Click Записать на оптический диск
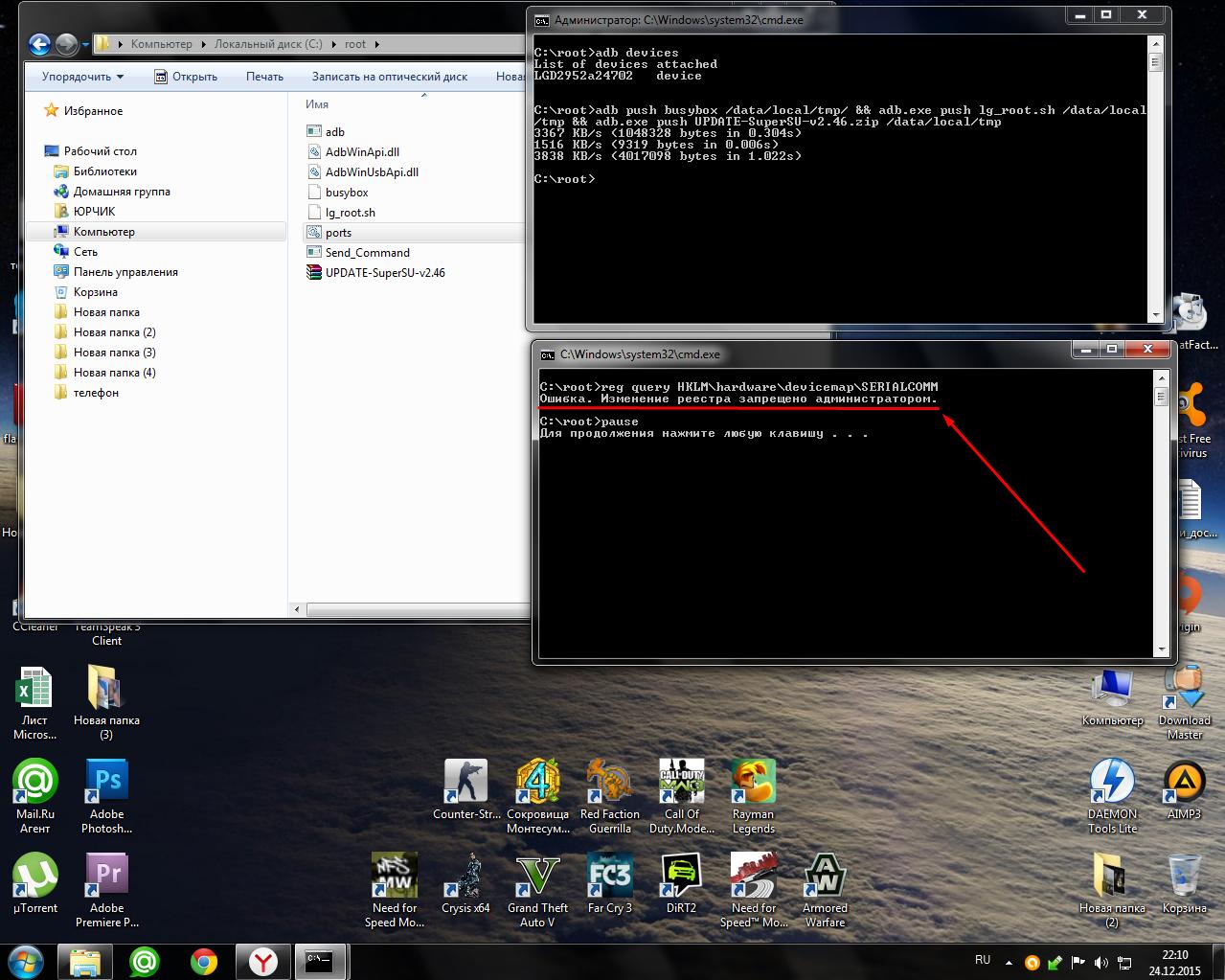This screenshot has height=980, width=1225. click(x=389, y=77)
